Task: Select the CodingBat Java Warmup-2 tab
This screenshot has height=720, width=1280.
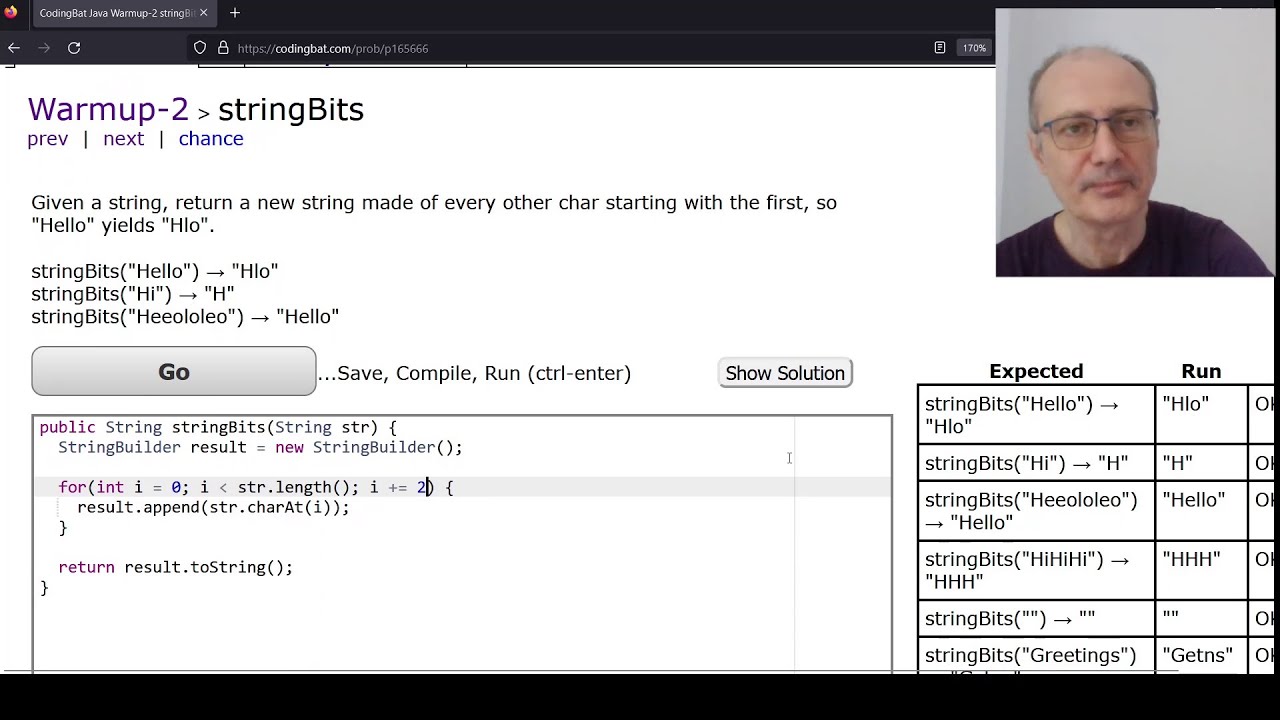Action: (x=115, y=13)
